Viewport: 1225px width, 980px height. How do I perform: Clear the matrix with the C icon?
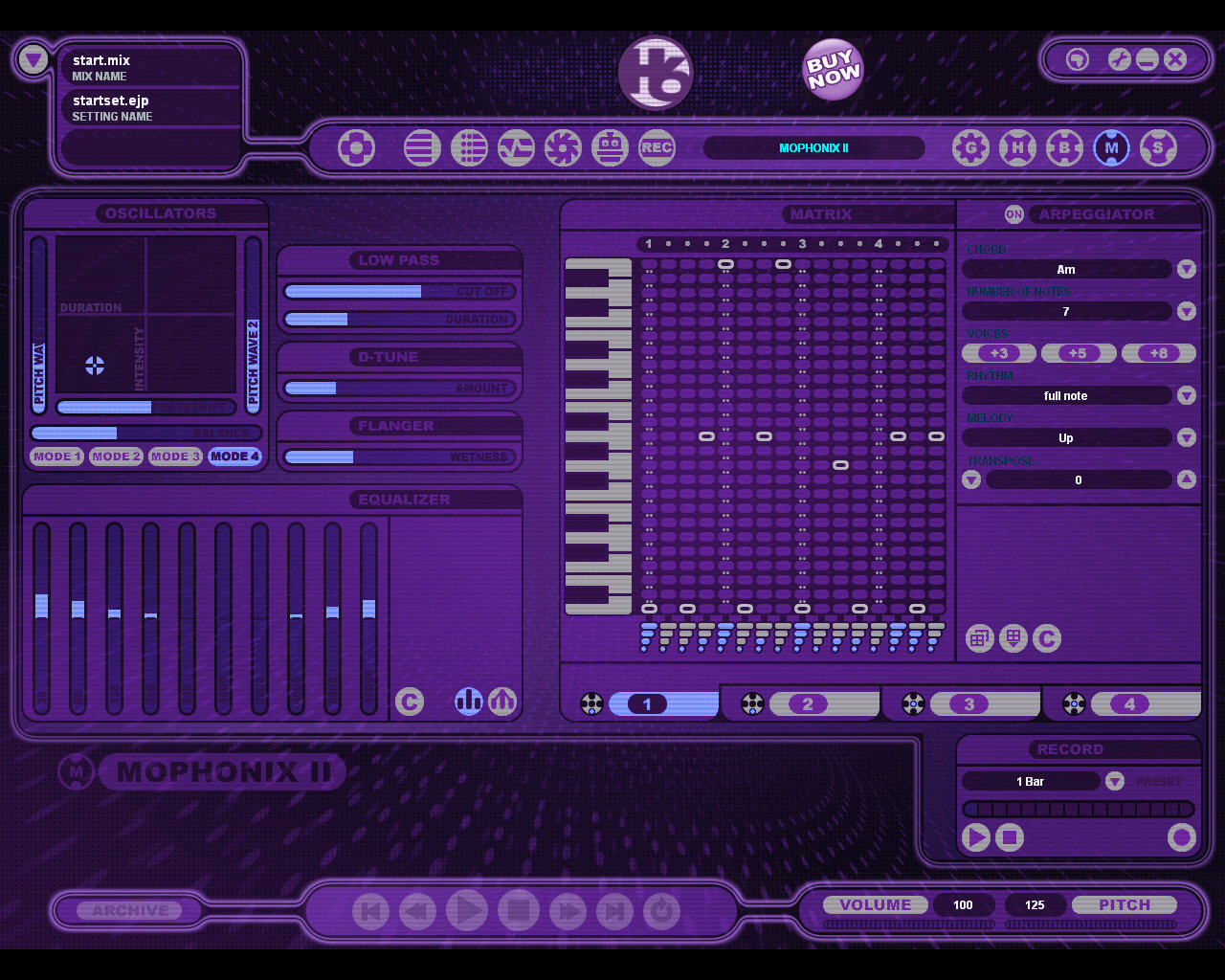pos(1047,638)
